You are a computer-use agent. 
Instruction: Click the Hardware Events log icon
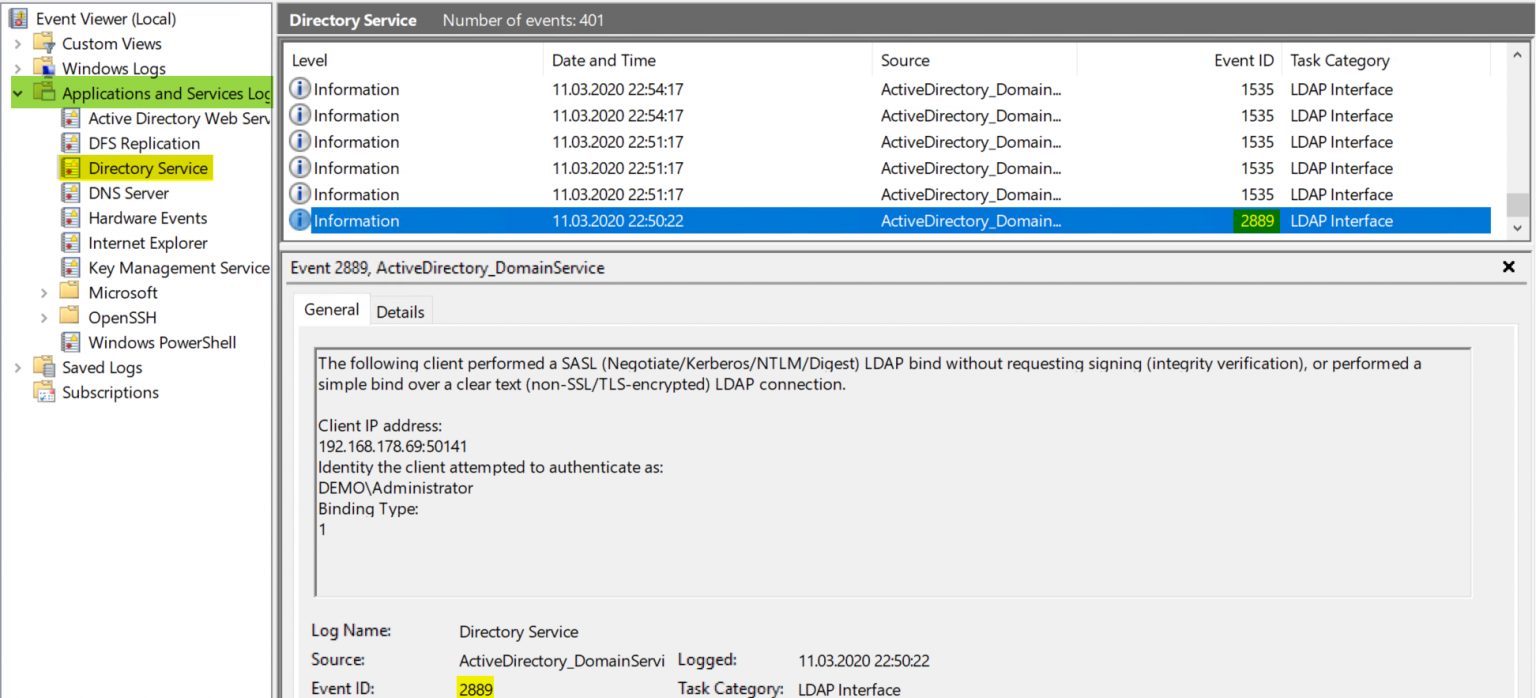click(x=70, y=218)
